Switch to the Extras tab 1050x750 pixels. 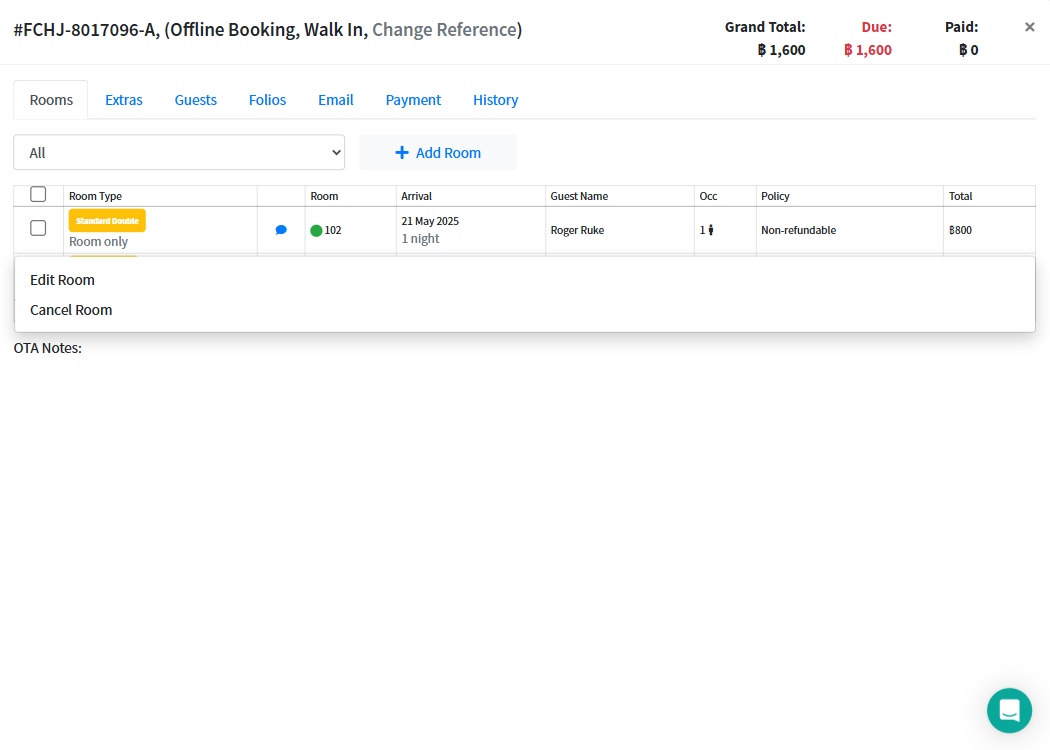(x=124, y=100)
